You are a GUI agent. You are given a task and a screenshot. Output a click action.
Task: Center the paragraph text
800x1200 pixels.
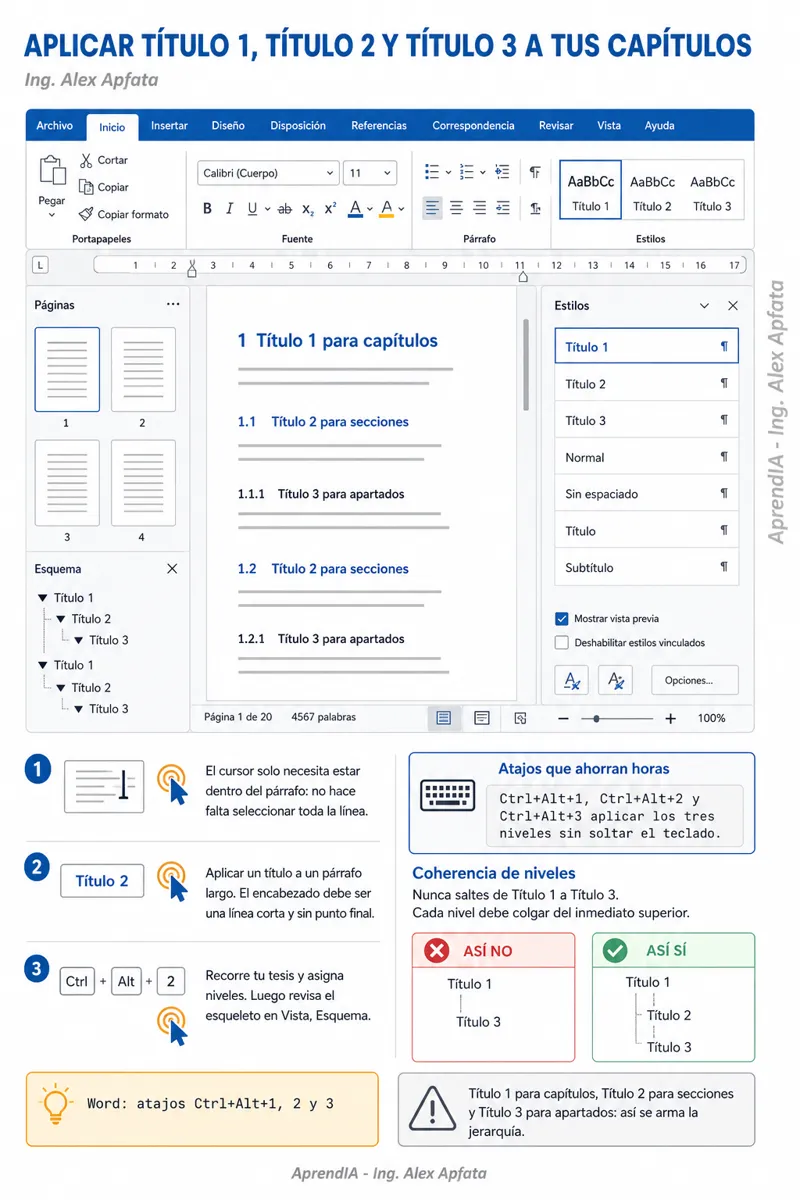(x=456, y=208)
